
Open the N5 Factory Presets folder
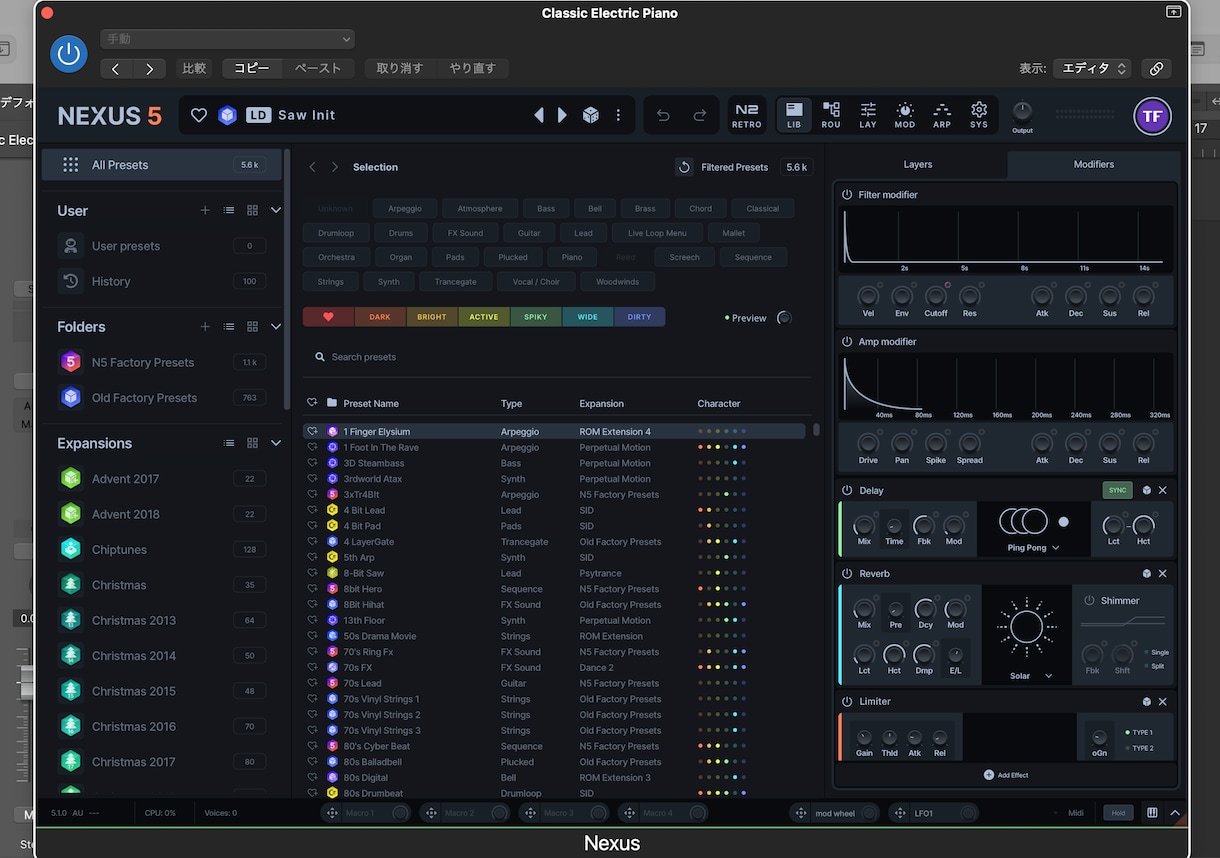(162, 362)
